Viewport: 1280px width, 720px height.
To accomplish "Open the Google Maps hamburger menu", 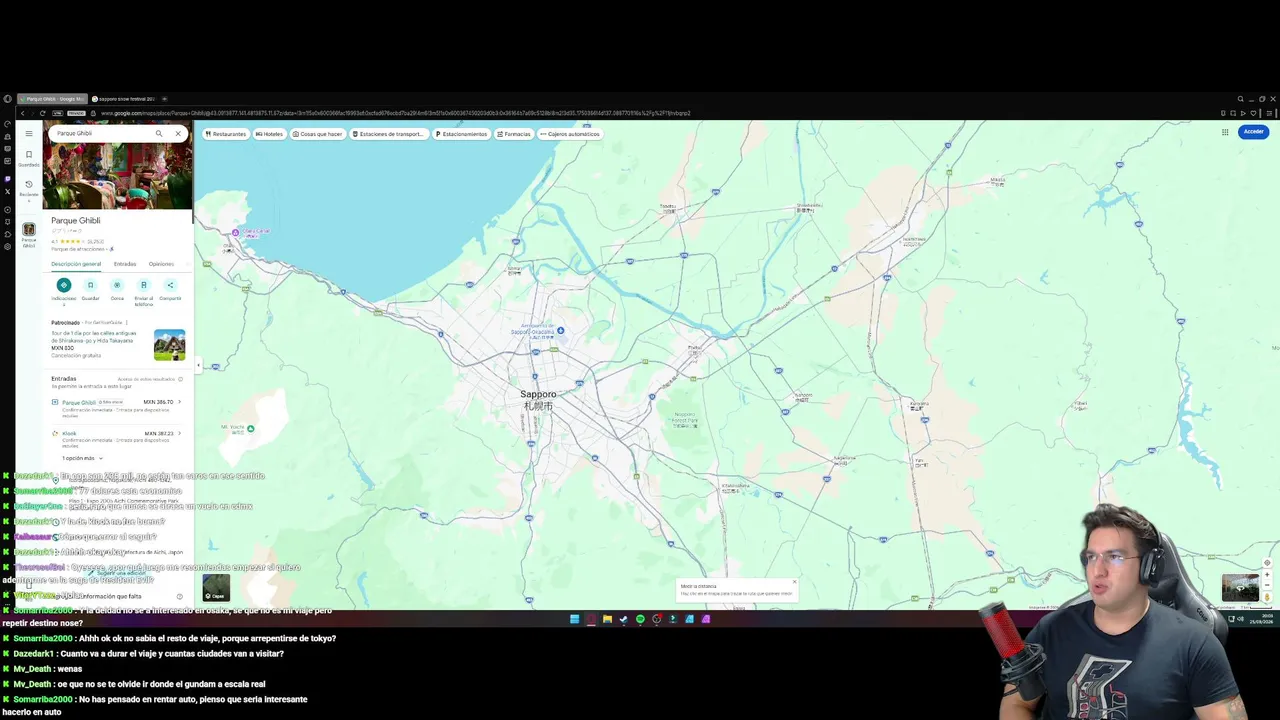I will point(29,133).
